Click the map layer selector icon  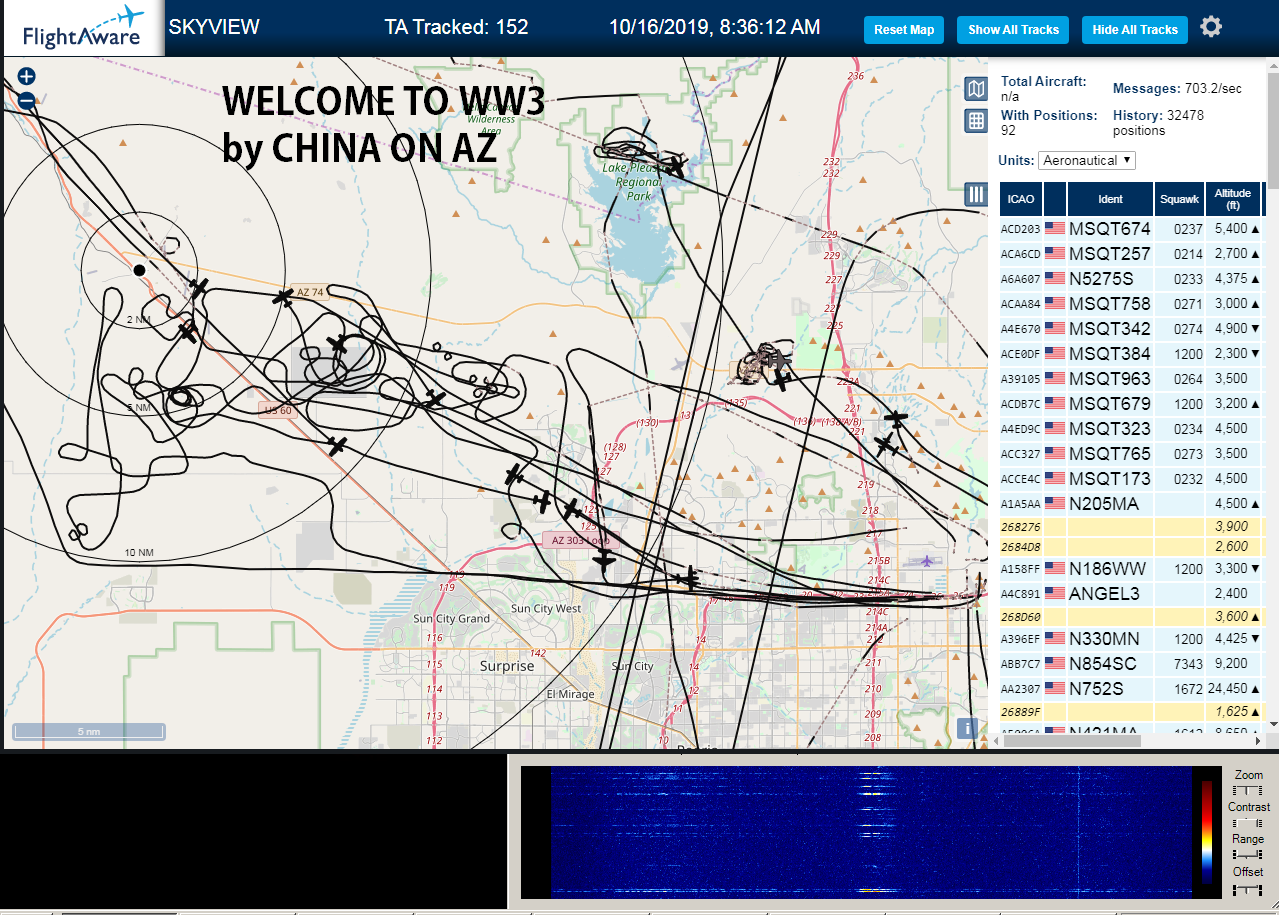click(x=976, y=90)
